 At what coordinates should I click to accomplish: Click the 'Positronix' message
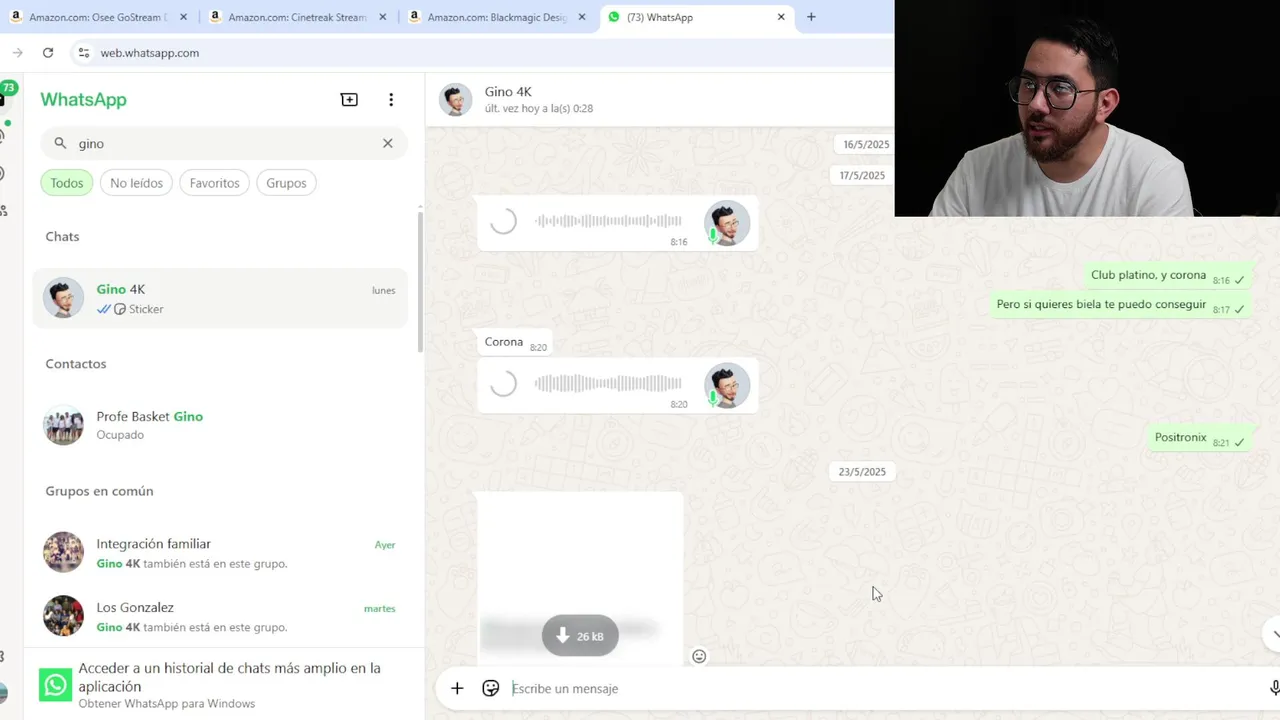point(1199,438)
